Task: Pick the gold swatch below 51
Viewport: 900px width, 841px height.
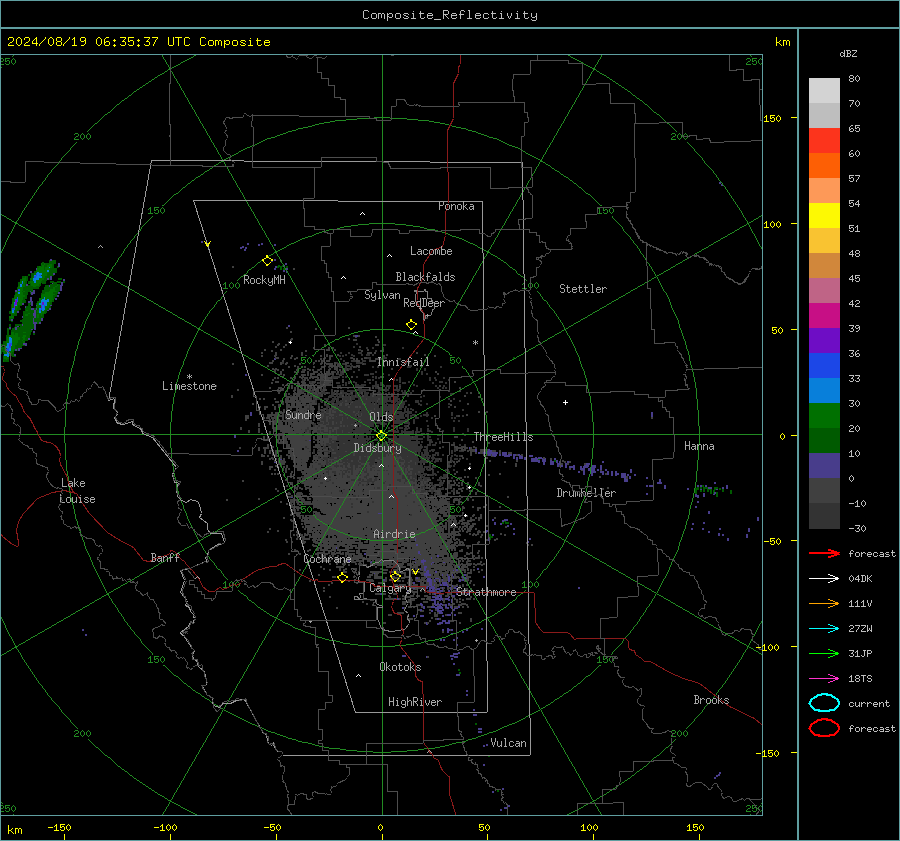Action: (x=824, y=241)
